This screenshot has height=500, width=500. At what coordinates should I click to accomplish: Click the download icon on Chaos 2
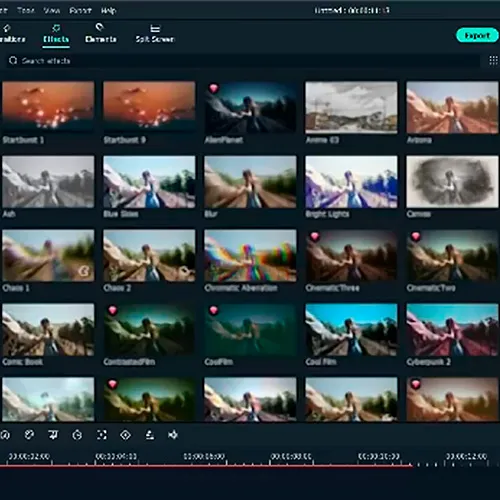point(184,272)
